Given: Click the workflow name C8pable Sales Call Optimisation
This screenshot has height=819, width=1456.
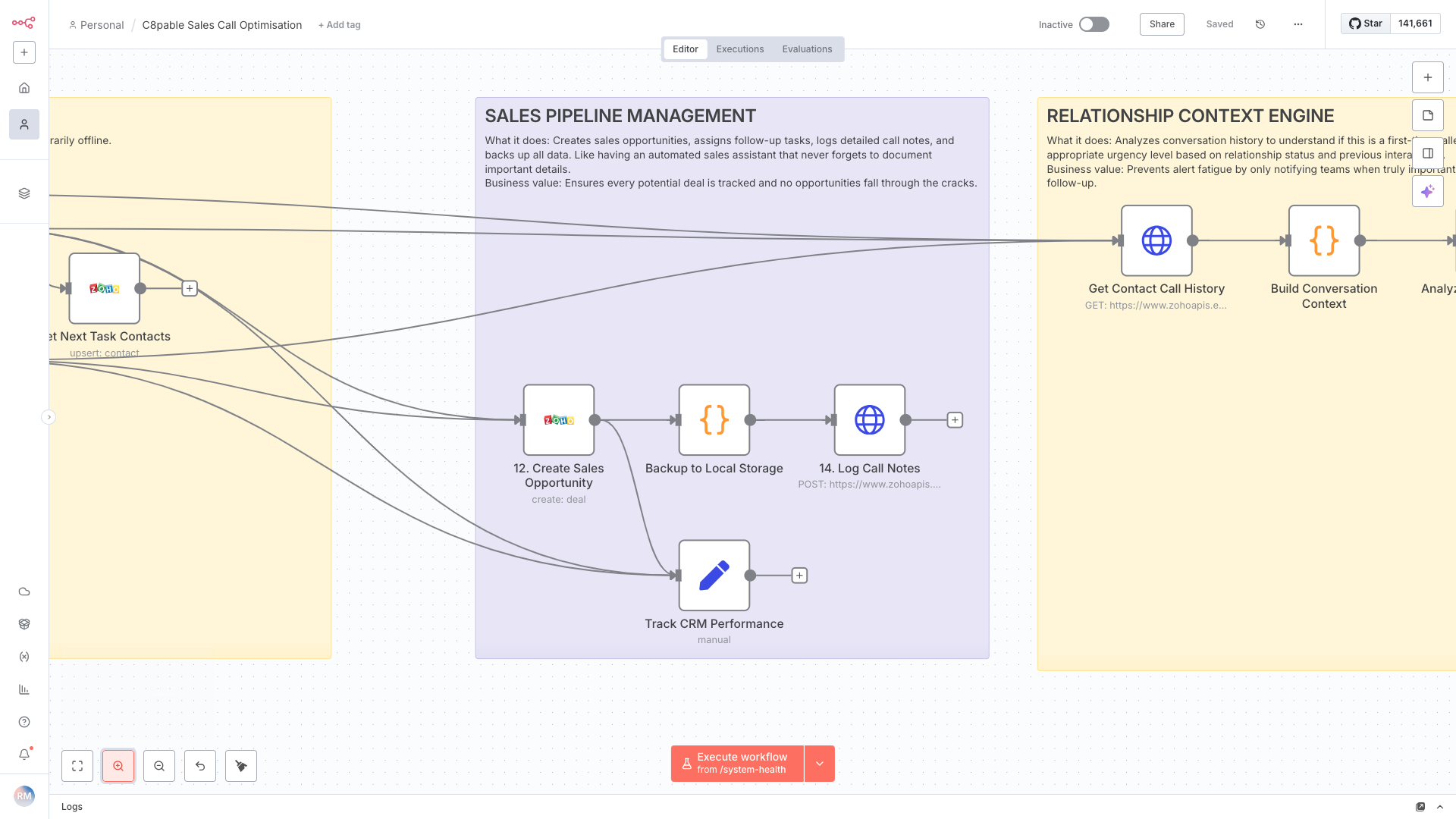Looking at the screenshot, I should pos(222,25).
